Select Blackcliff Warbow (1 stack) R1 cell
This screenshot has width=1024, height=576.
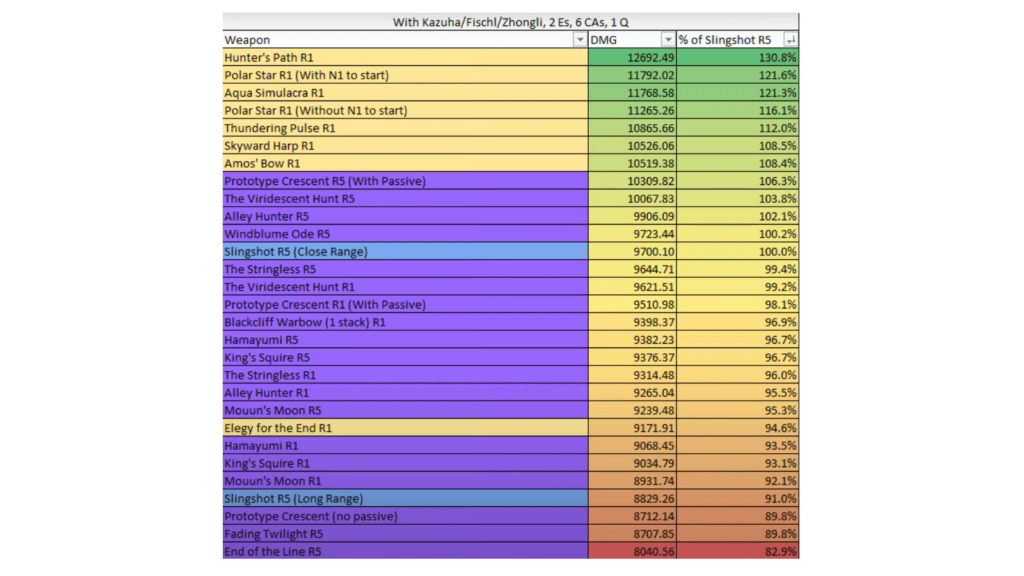(405, 322)
